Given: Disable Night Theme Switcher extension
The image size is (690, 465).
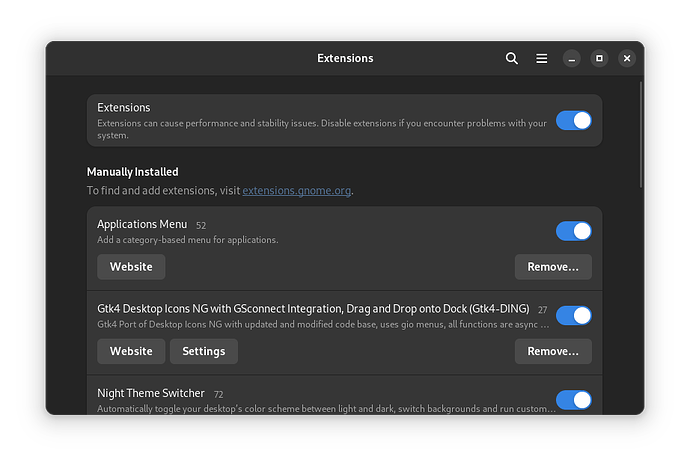Looking at the screenshot, I should (x=573, y=400).
